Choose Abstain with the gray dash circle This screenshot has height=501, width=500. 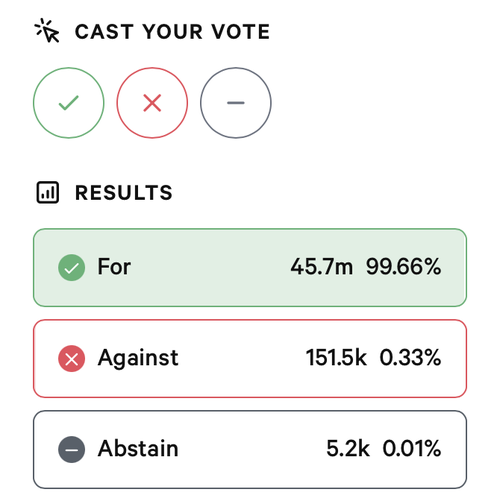(x=236, y=103)
